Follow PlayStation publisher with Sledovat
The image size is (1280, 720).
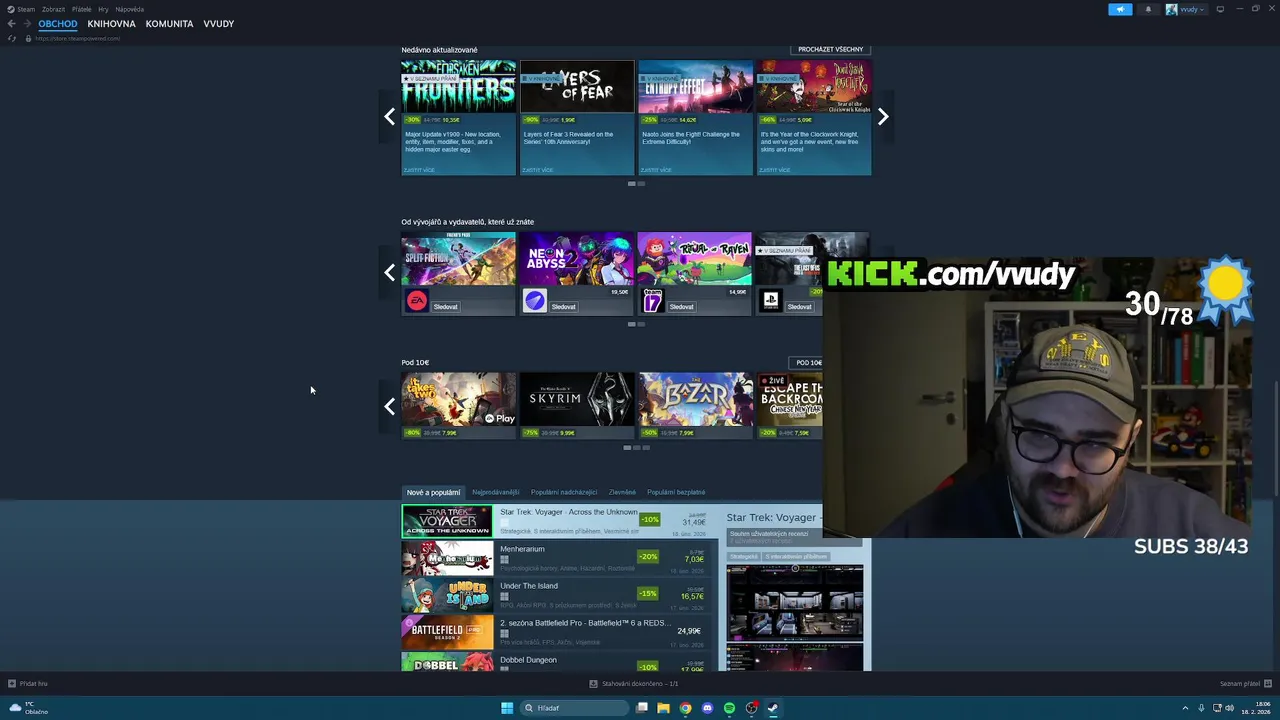click(x=800, y=307)
